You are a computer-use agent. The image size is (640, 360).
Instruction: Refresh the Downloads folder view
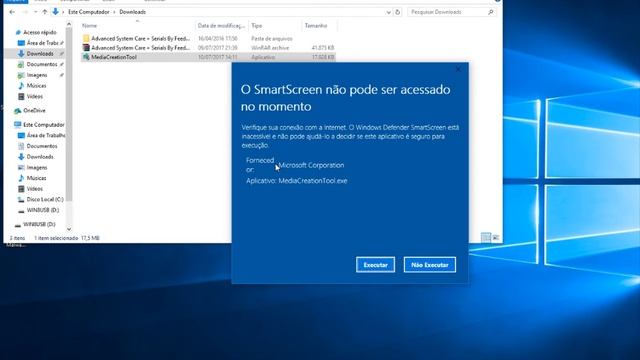(398, 12)
